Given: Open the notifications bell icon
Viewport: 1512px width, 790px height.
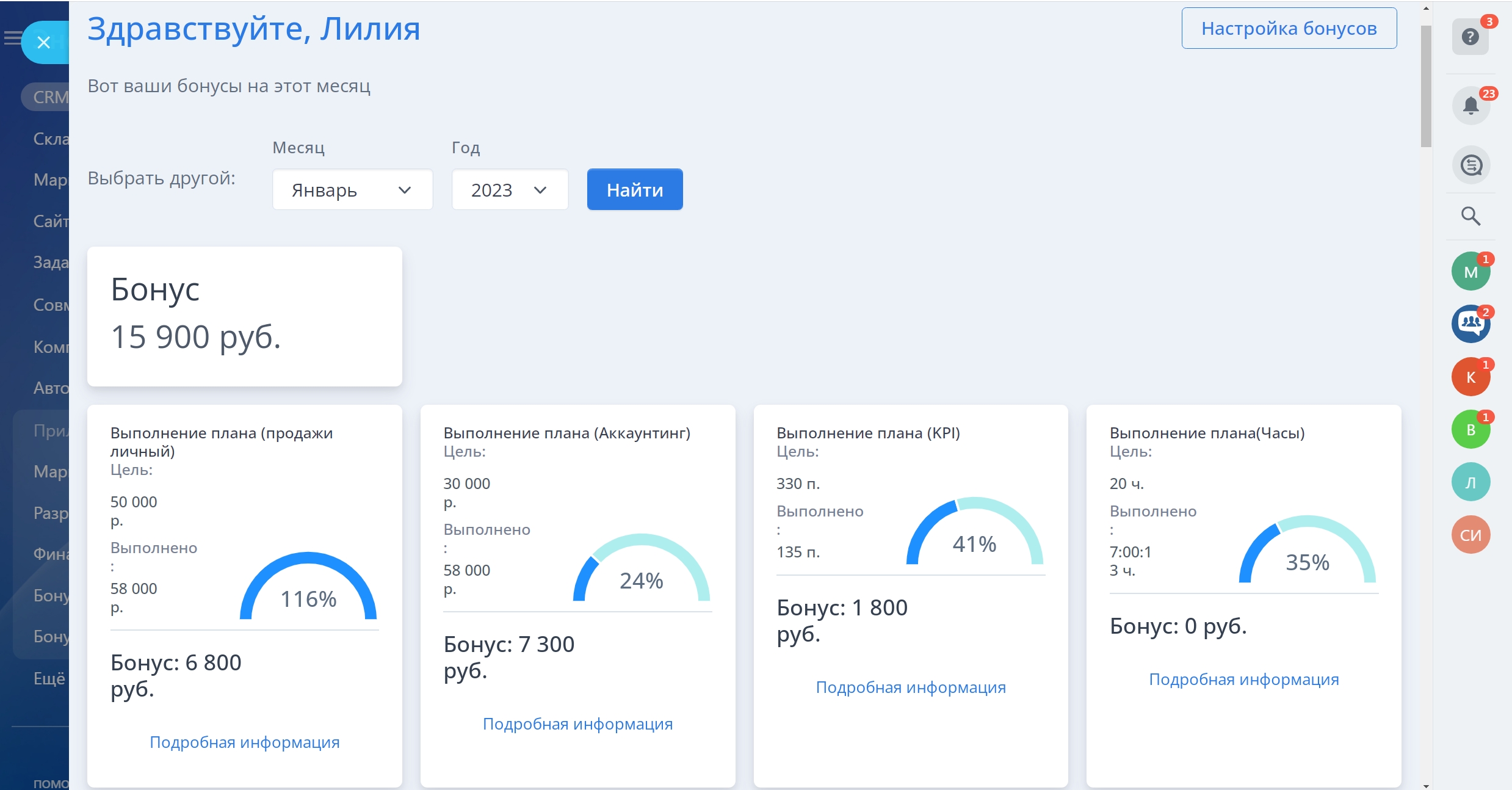Looking at the screenshot, I should (1470, 106).
